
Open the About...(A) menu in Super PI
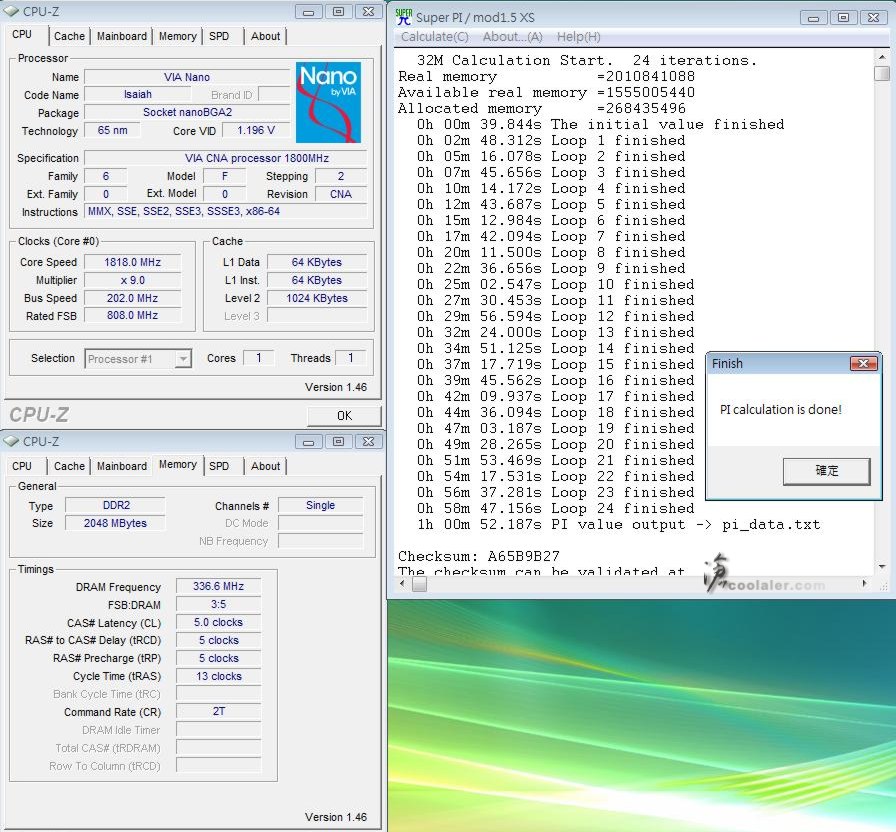pos(512,37)
